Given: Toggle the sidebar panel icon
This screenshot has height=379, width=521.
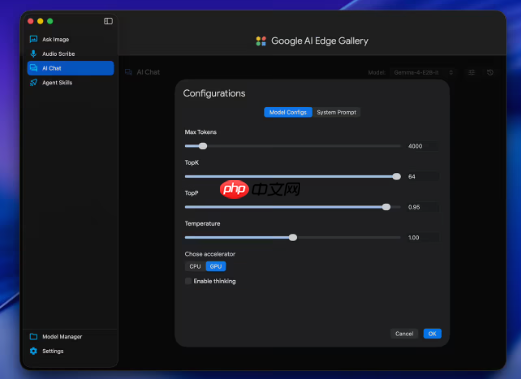Looking at the screenshot, I should tap(108, 21).
